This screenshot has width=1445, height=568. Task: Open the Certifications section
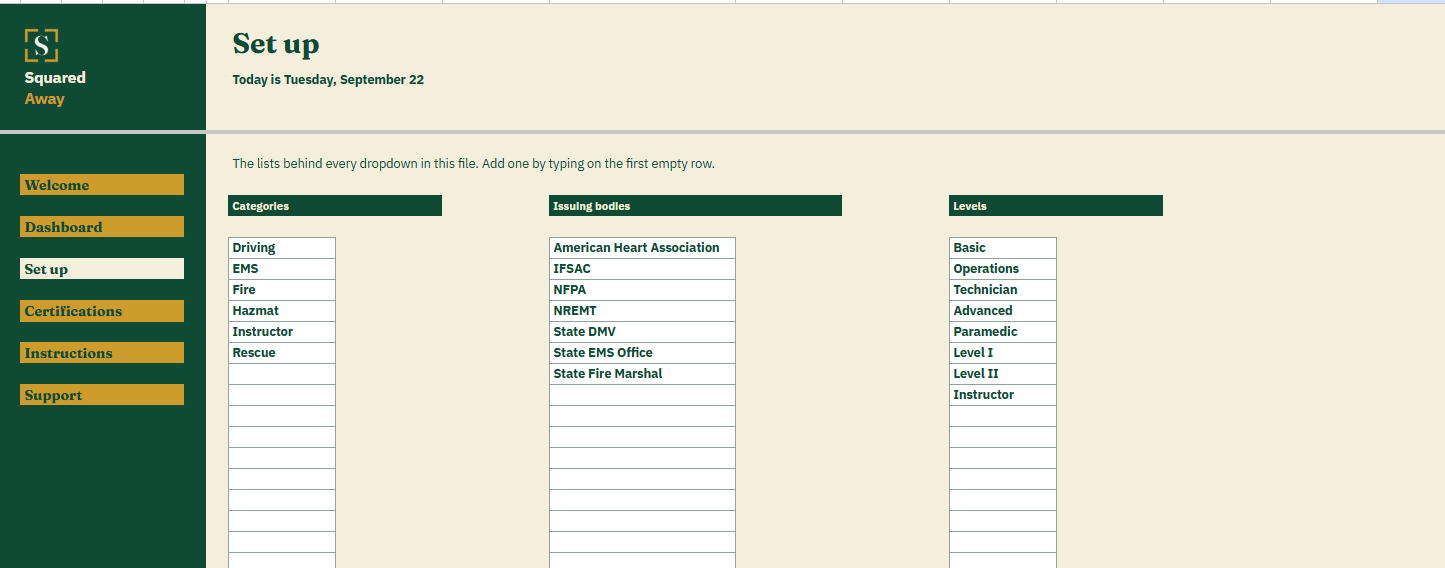[x=102, y=311]
